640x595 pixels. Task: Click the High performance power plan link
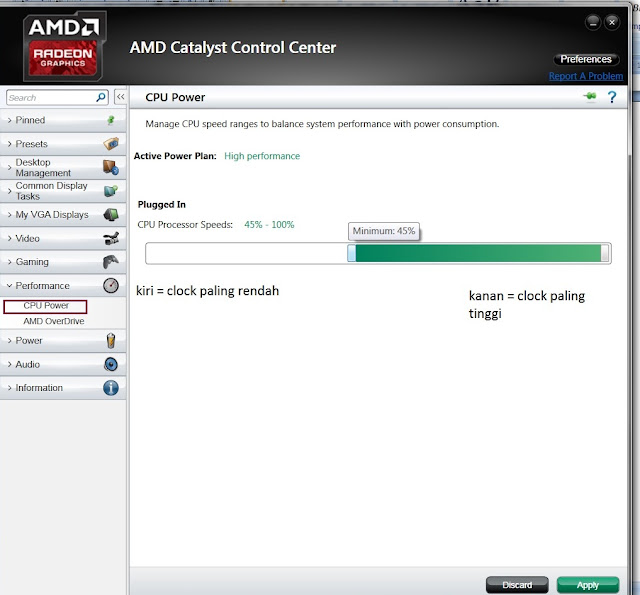(262, 156)
